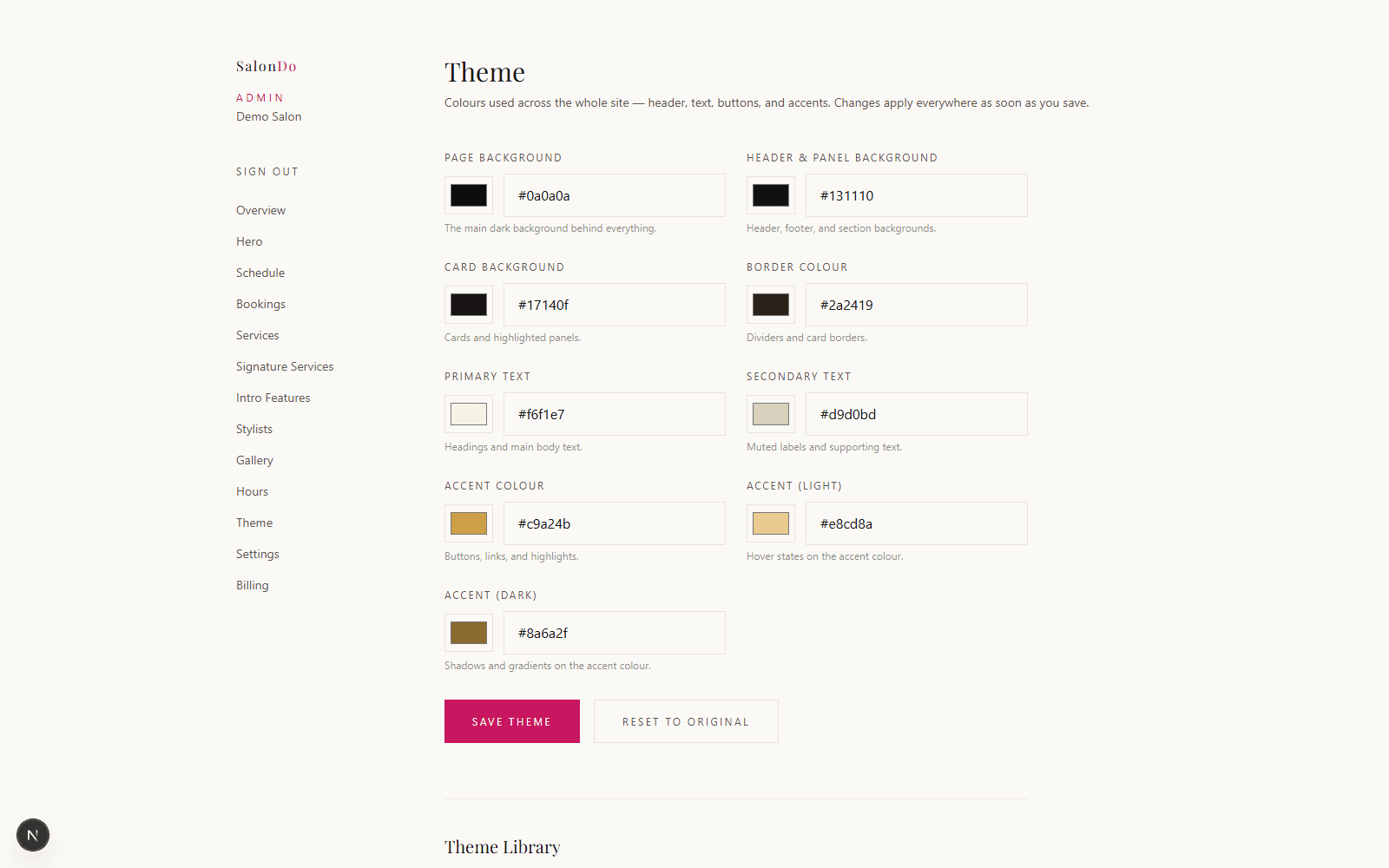Open the Schedule page
This screenshot has height=868, width=1389.
coord(260,273)
